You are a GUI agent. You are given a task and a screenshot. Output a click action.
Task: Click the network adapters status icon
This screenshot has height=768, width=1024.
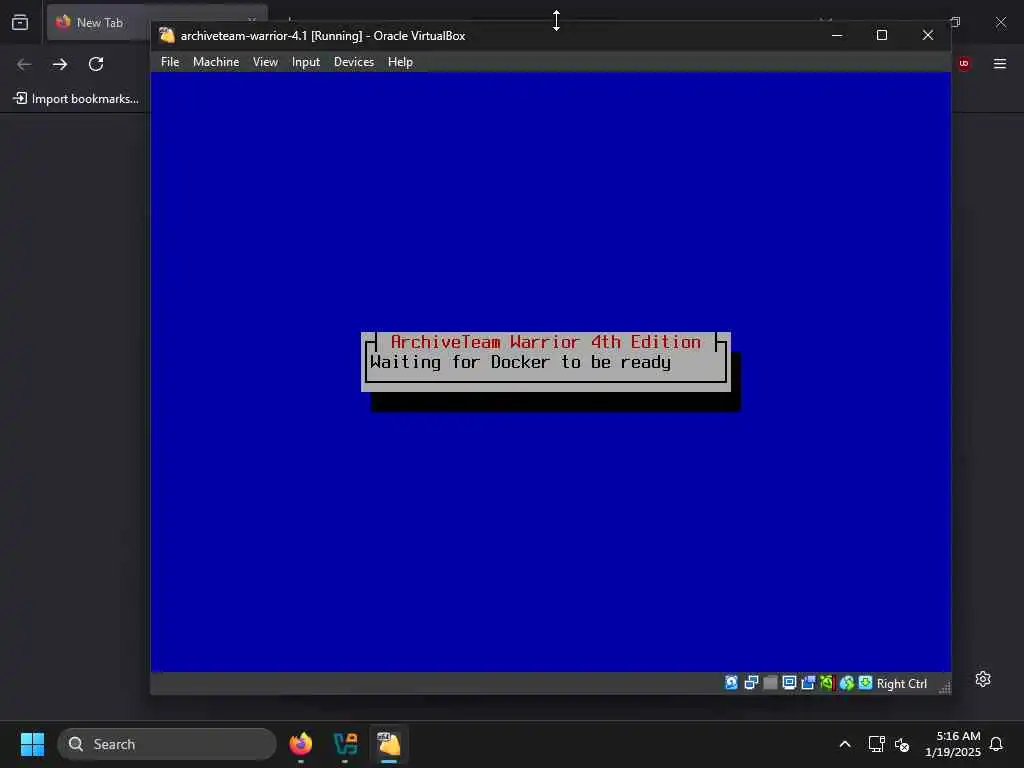point(751,683)
